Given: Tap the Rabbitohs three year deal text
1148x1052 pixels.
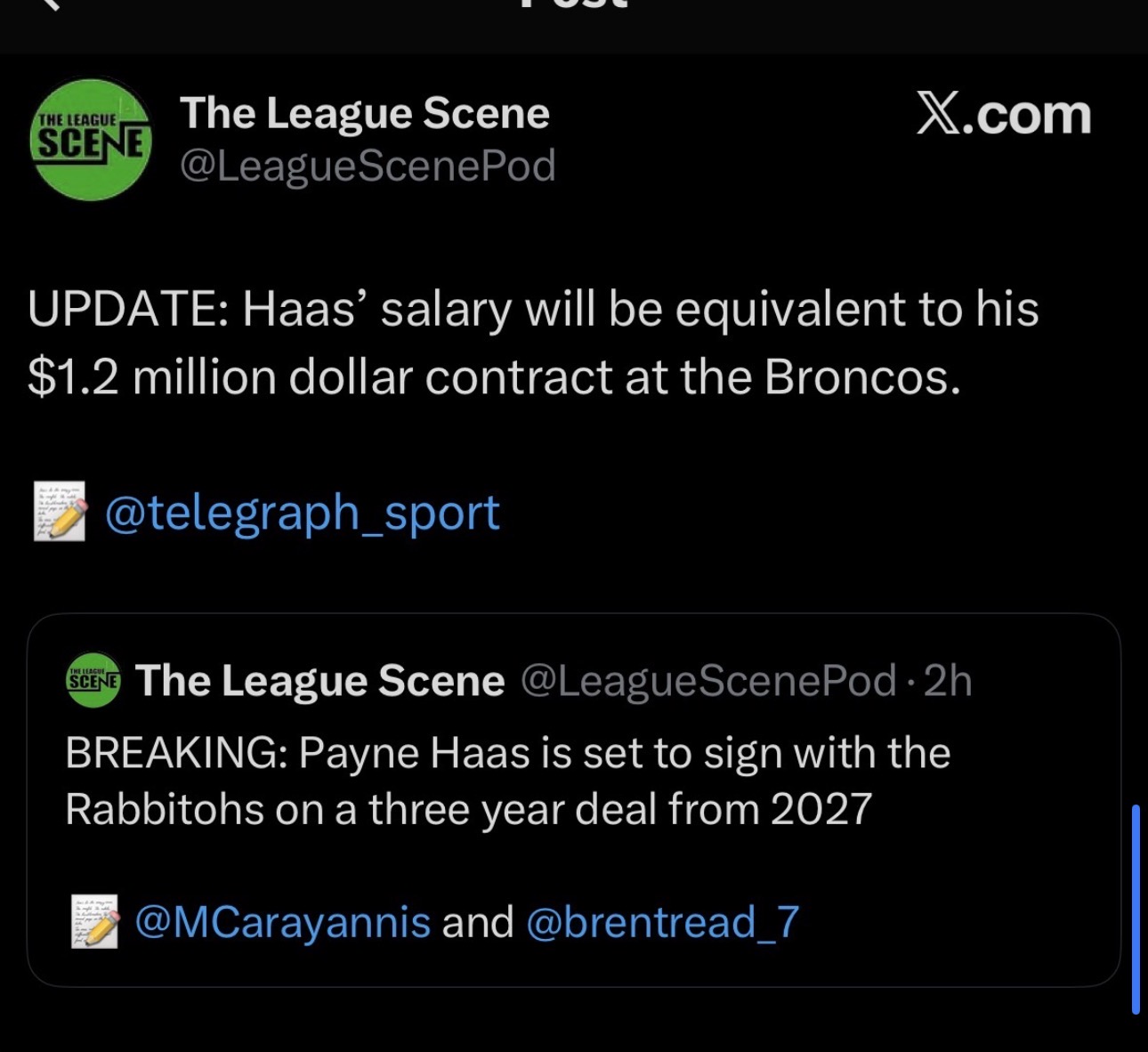Looking at the screenshot, I should tap(468, 810).
